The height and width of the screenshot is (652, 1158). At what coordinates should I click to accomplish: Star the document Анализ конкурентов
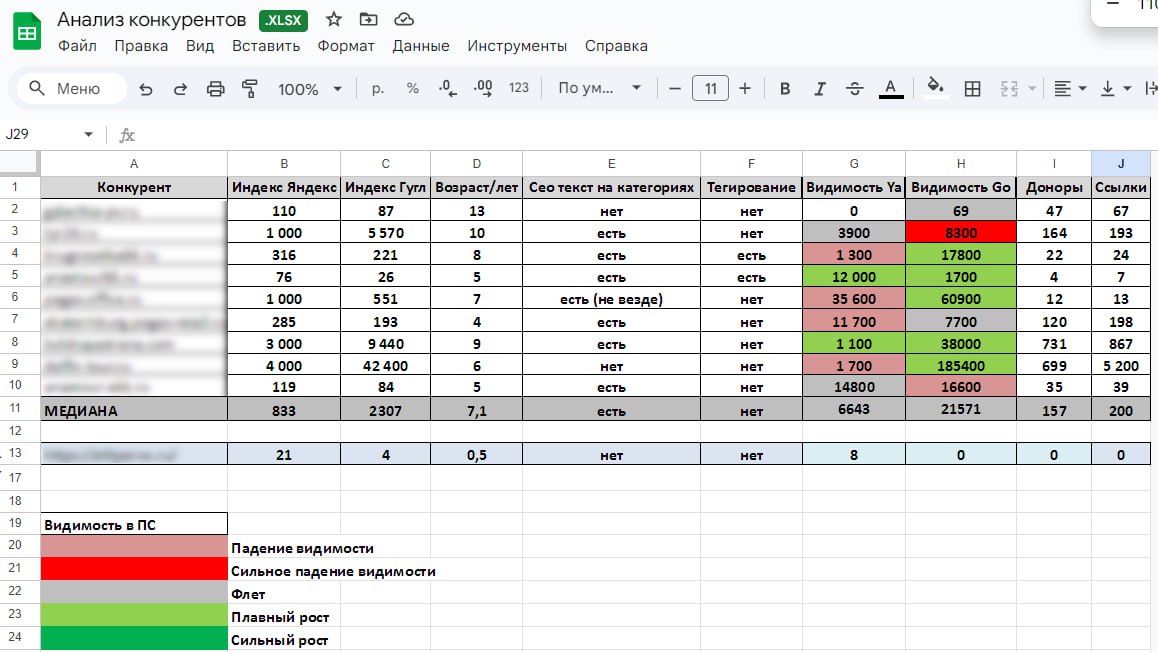pyautogui.click(x=334, y=19)
